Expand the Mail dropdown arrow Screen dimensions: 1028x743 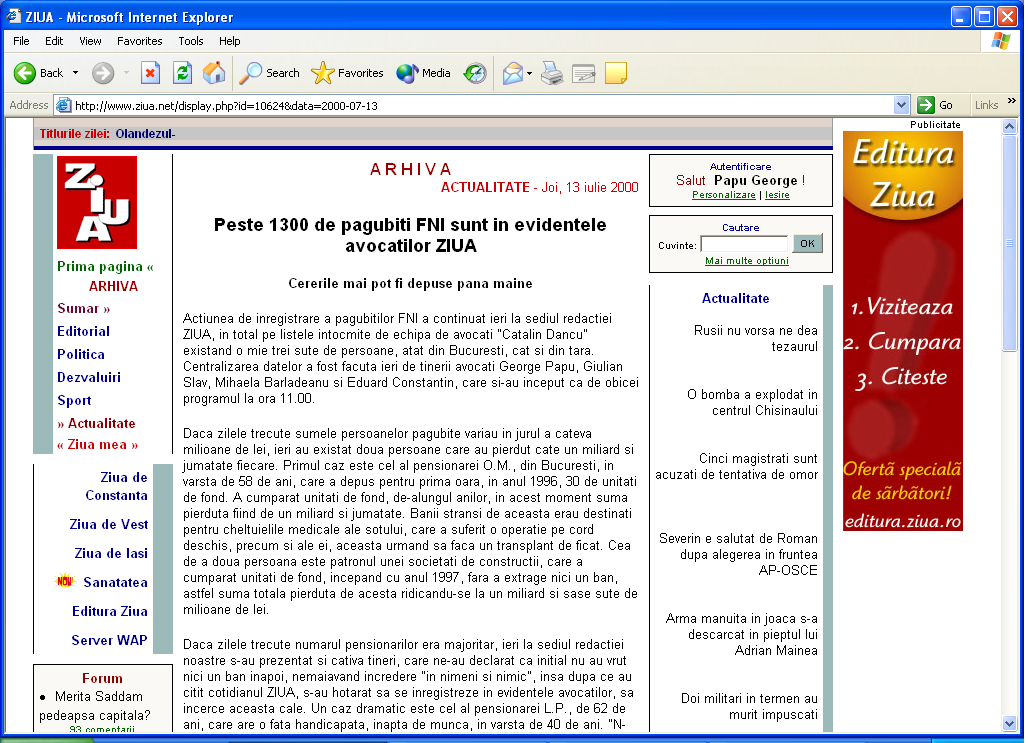coord(529,73)
